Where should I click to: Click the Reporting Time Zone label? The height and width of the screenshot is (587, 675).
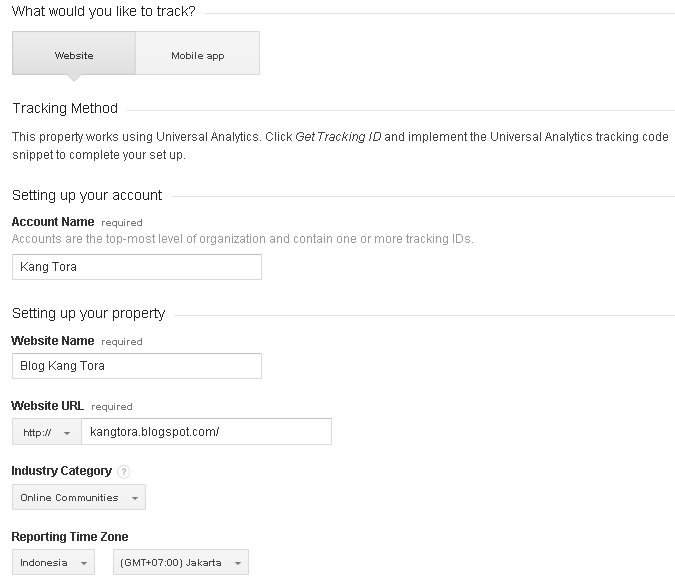(x=70, y=537)
